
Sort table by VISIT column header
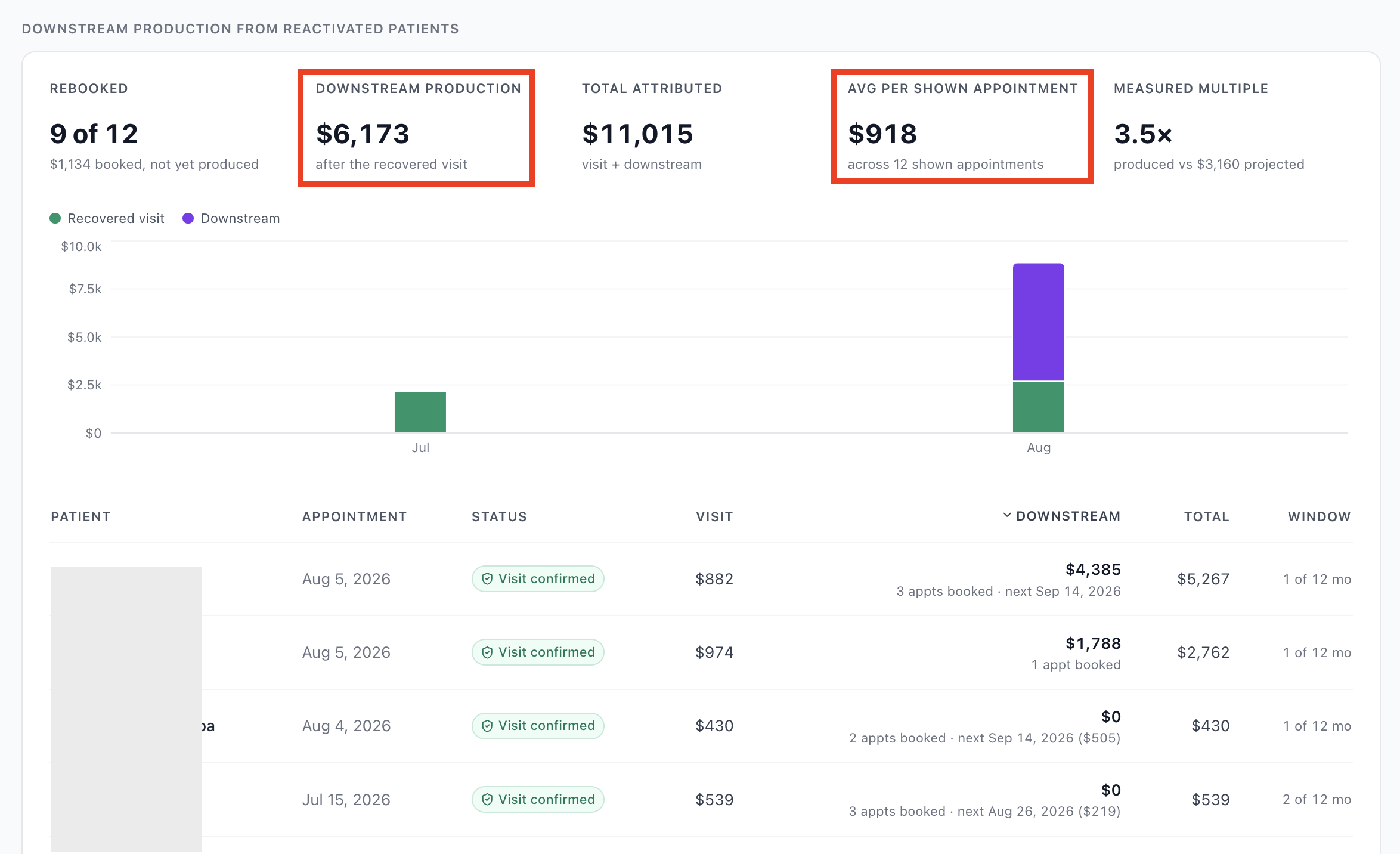point(714,516)
